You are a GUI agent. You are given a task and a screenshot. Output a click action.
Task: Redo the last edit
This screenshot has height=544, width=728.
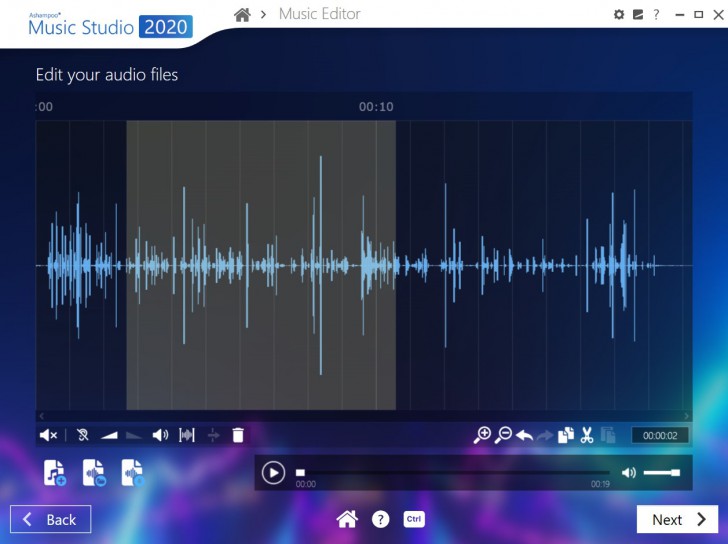[x=545, y=435]
